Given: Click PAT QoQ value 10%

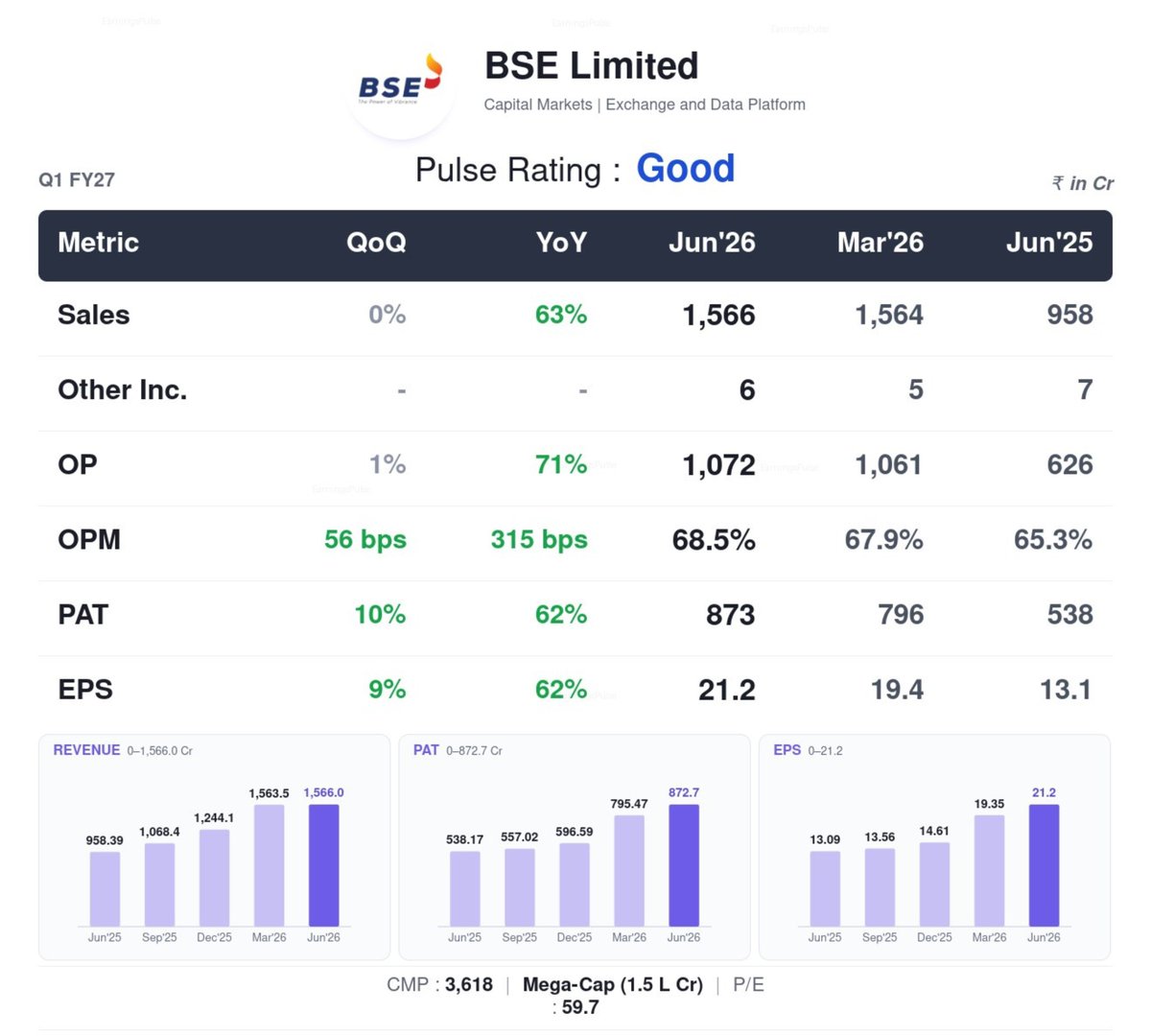Looking at the screenshot, I should (x=380, y=614).
